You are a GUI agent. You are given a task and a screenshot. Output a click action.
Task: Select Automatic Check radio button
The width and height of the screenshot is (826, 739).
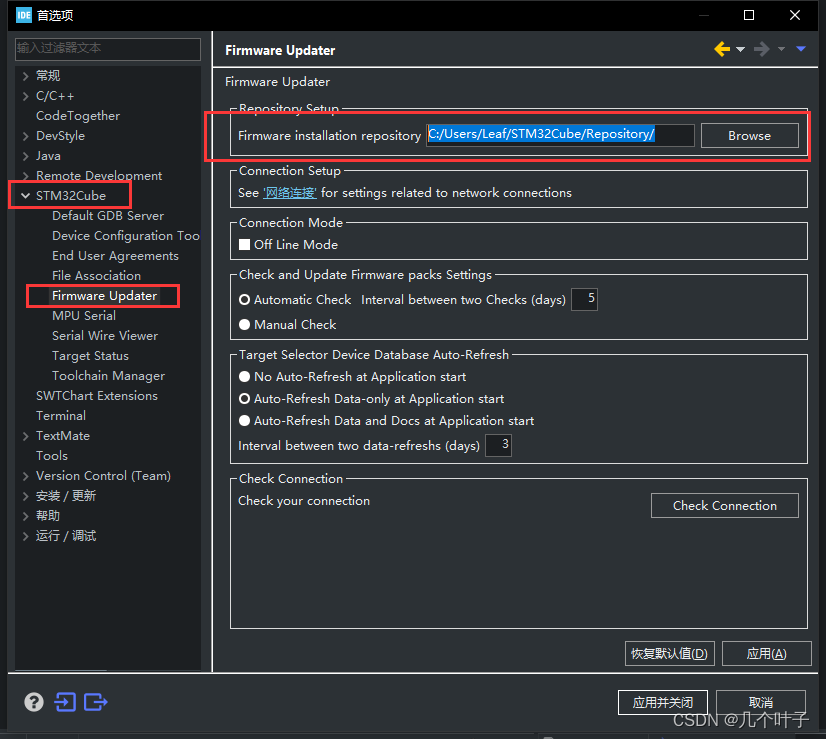tap(244, 300)
